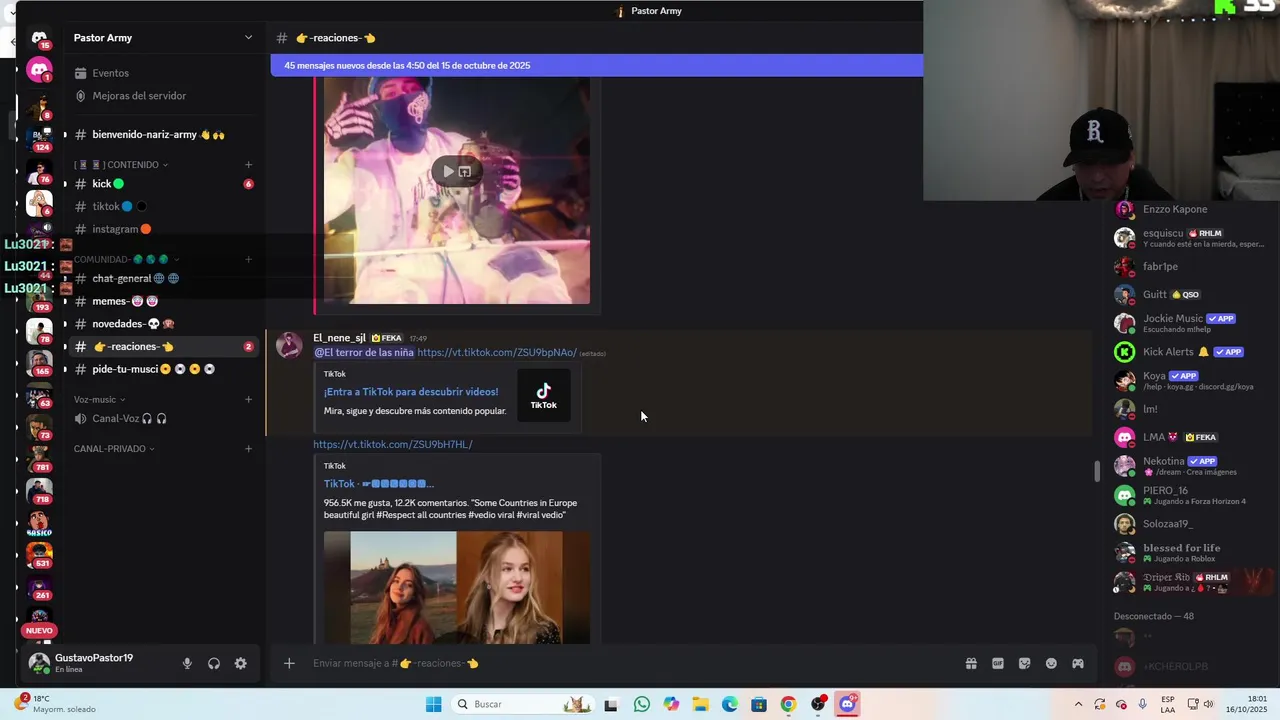Open the server icon with badge 193
The width and height of the screenshot is (1280, 720).
39,299
